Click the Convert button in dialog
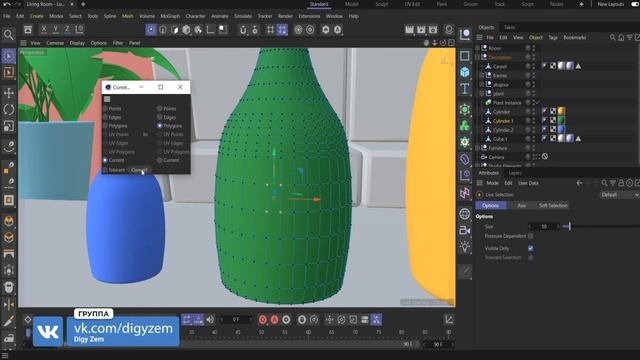This screenshot has height=360, width=640. 139,170
